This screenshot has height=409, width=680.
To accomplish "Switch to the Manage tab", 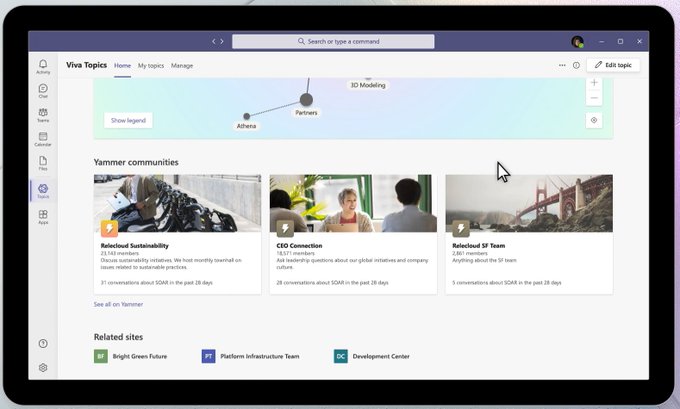I will pos(182,65).
